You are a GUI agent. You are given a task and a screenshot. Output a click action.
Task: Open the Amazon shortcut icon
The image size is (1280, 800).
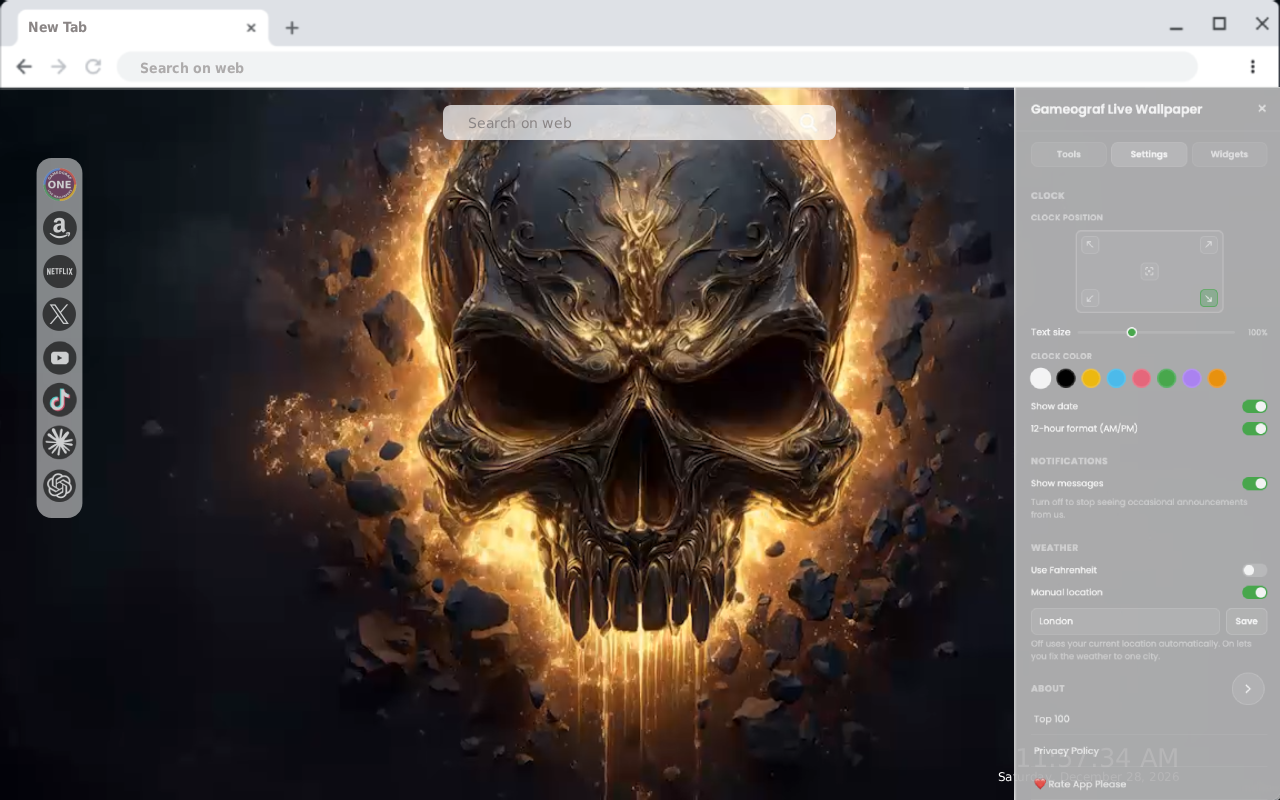tap(60, 228)
